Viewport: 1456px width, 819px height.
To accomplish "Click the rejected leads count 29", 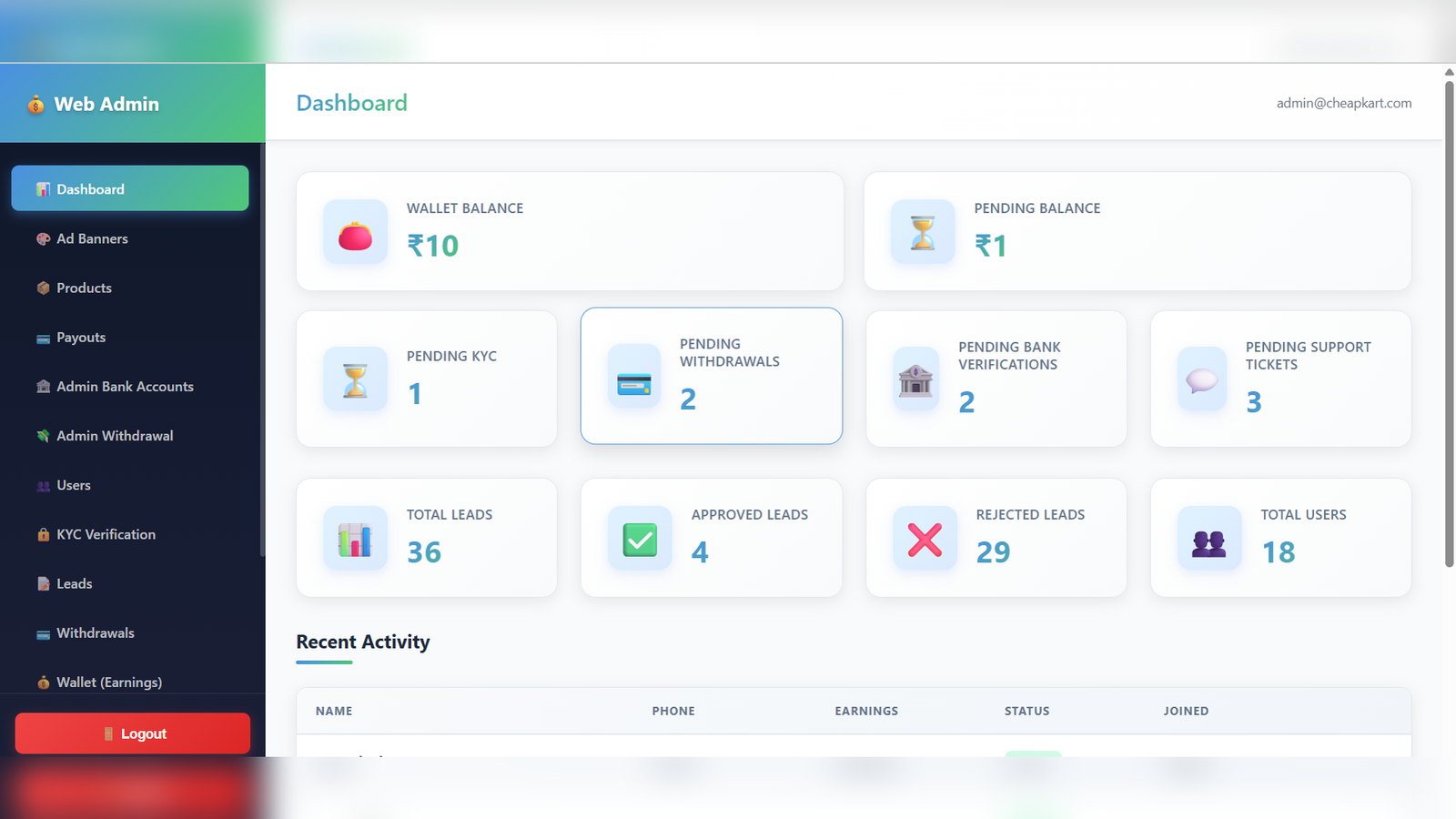I will point(994,552).
